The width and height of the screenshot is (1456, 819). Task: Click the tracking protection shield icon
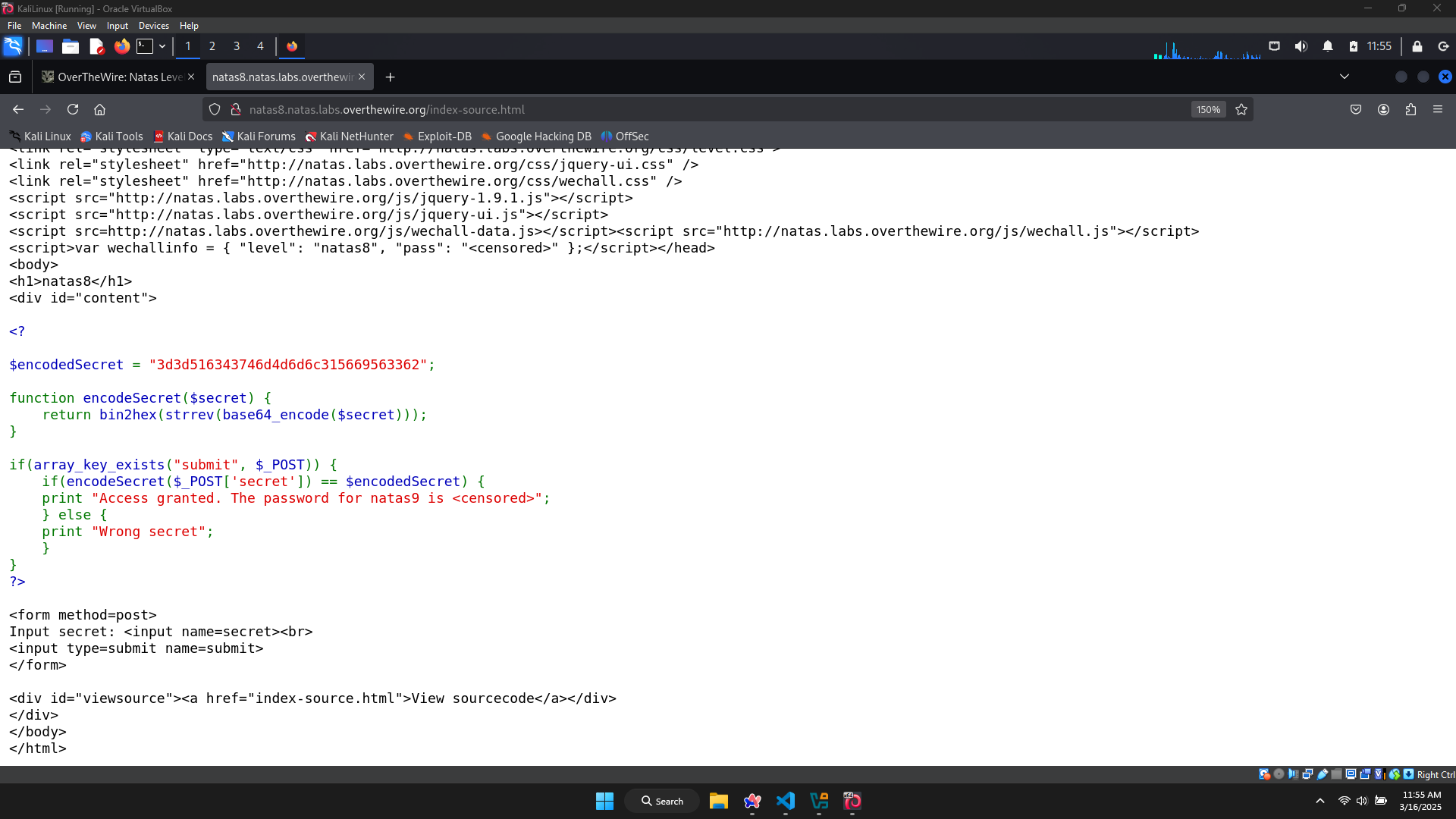pyautogui.click(x=215, y=110)
